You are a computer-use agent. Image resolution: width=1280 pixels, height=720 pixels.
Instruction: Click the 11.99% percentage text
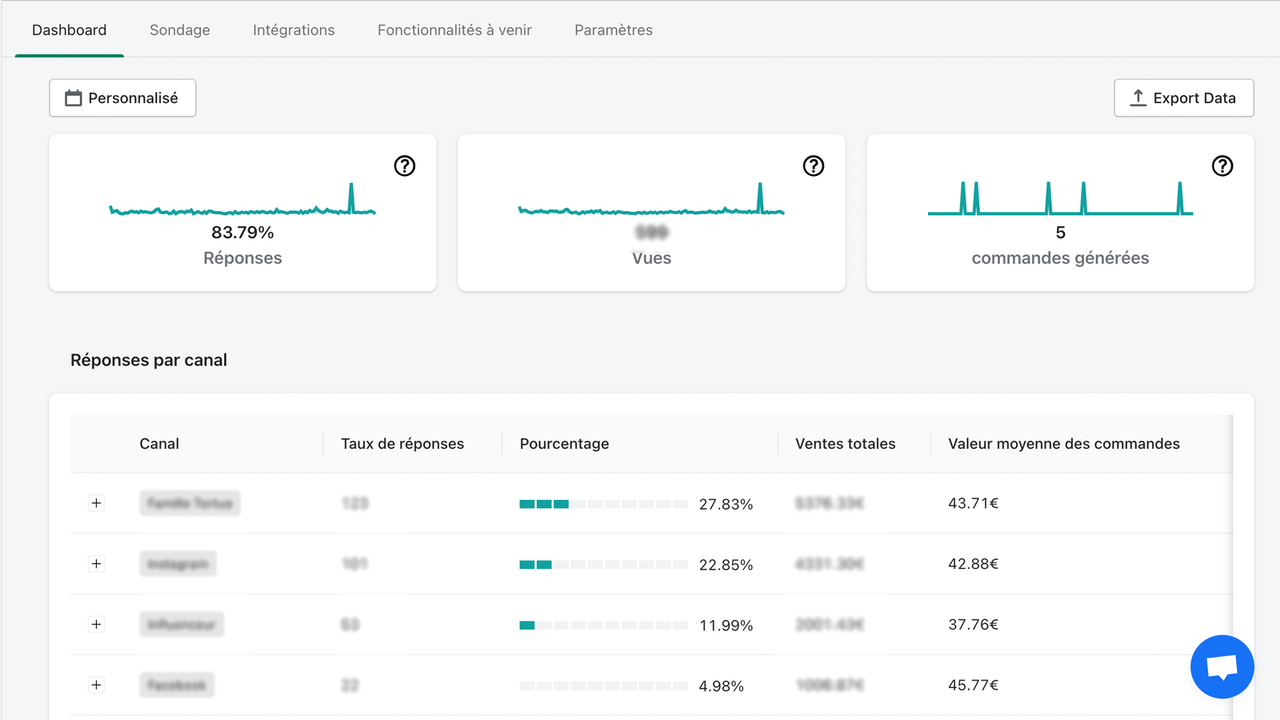click(x=726, y=625)
